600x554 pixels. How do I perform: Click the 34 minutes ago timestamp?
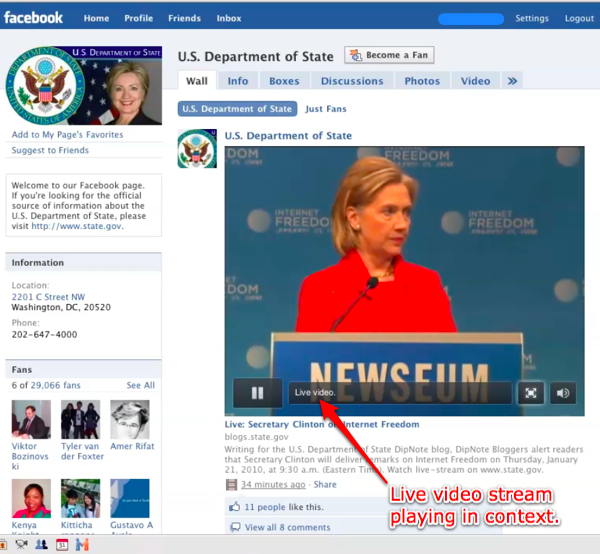click(x=273, y=484)
